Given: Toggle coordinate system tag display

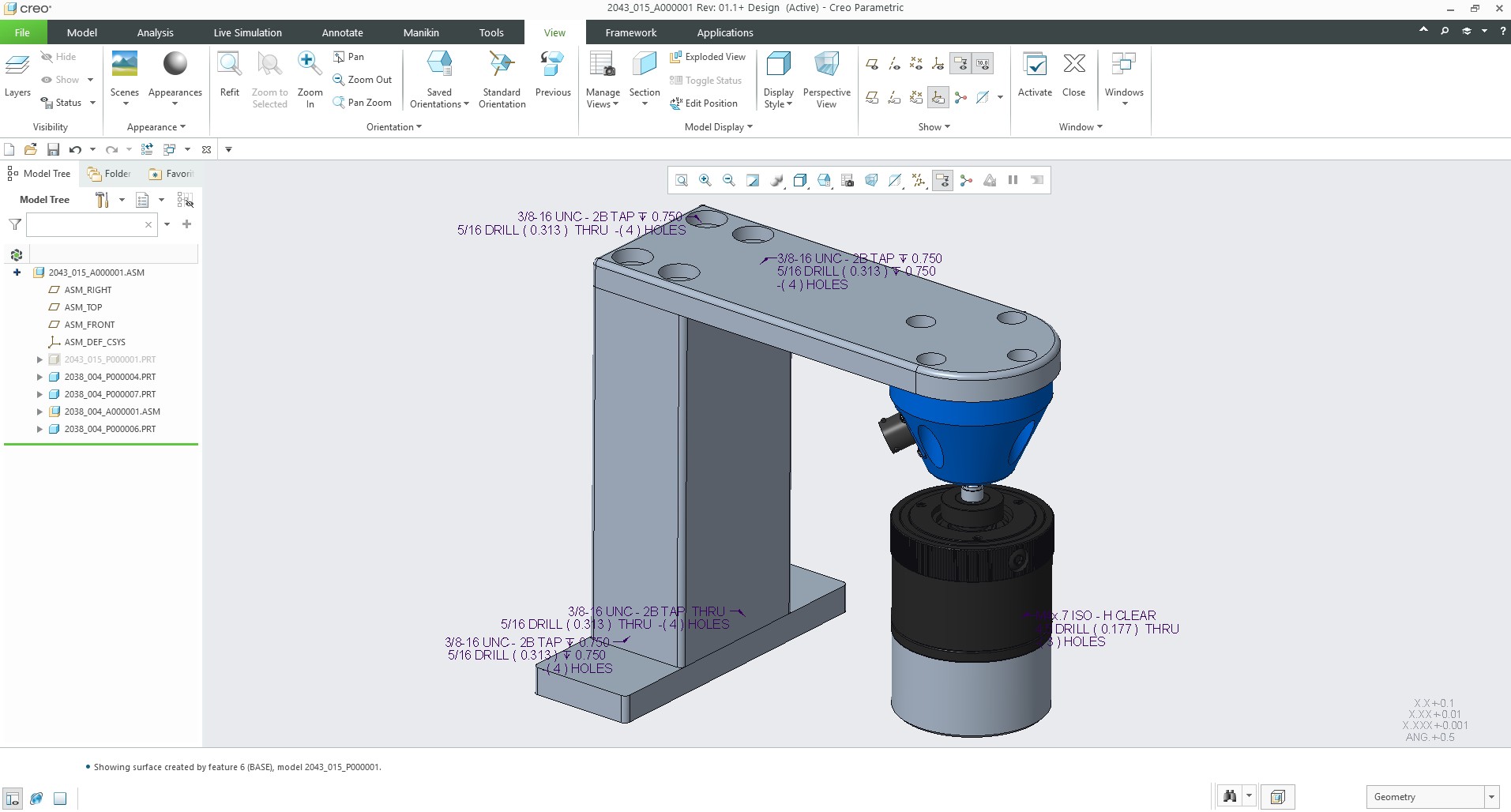Looking at the screenshot, I should pos(938,98).
